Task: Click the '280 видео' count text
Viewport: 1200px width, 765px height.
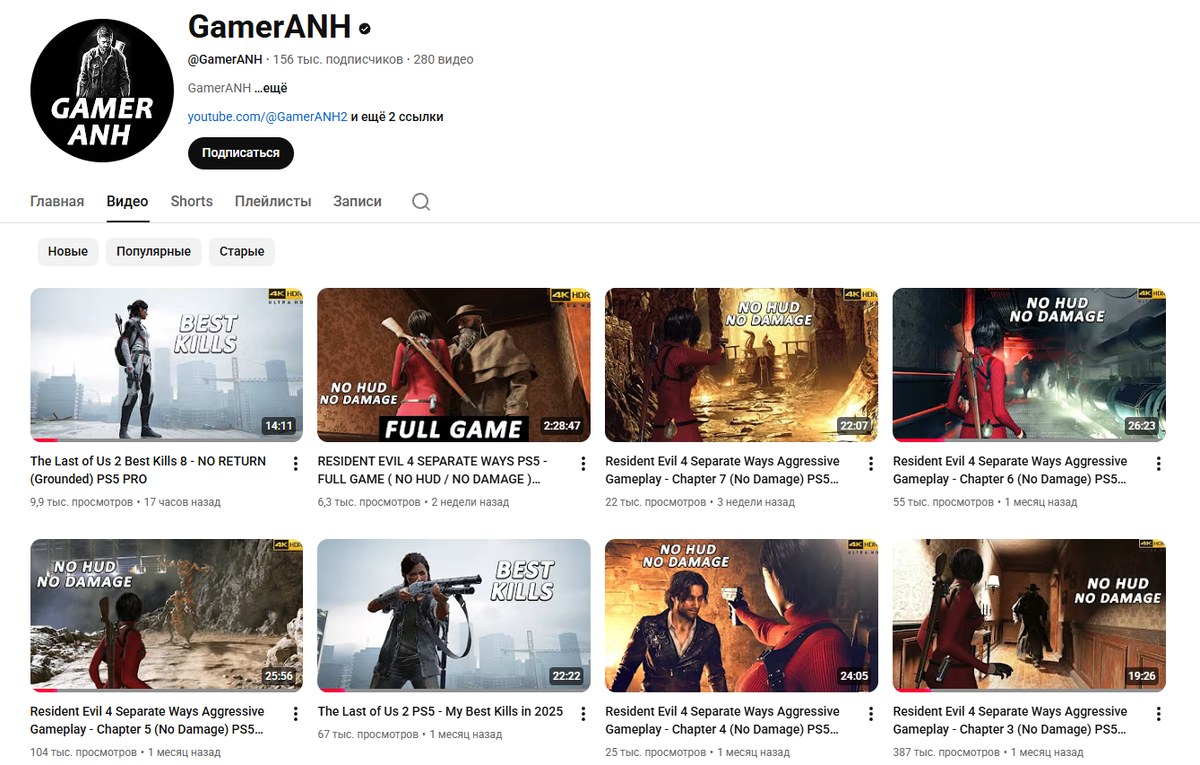Action: pos(443,60)
